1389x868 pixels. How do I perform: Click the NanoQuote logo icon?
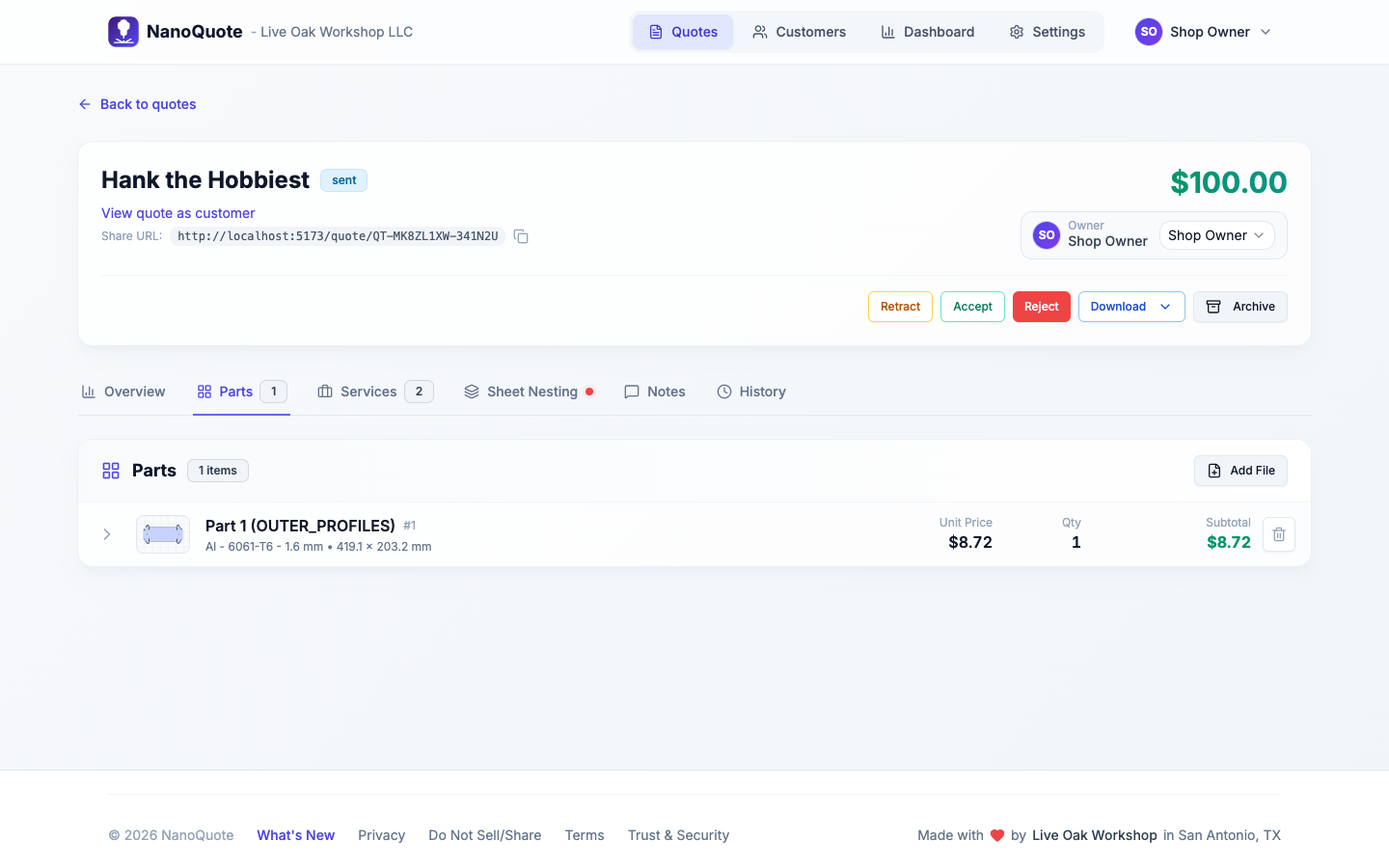(x=123, y=32)
